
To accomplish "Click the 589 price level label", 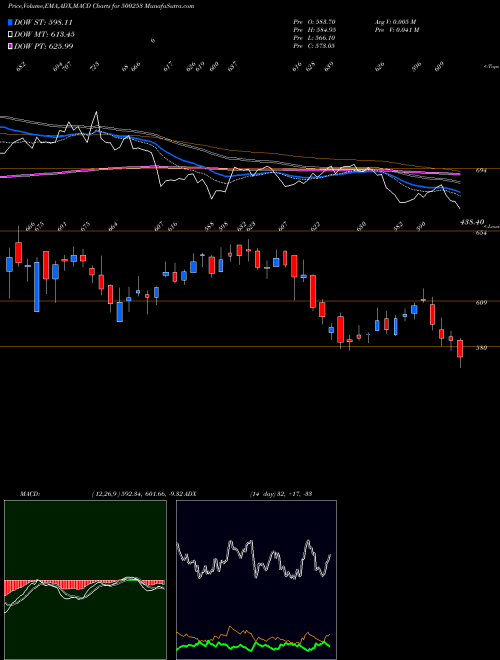I will (481, 348).
